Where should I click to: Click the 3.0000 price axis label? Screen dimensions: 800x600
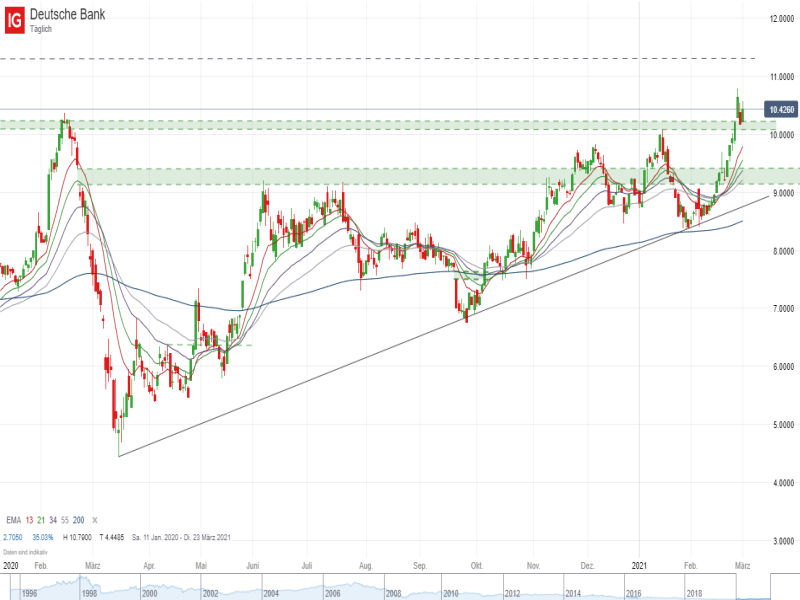click(783, 541)
